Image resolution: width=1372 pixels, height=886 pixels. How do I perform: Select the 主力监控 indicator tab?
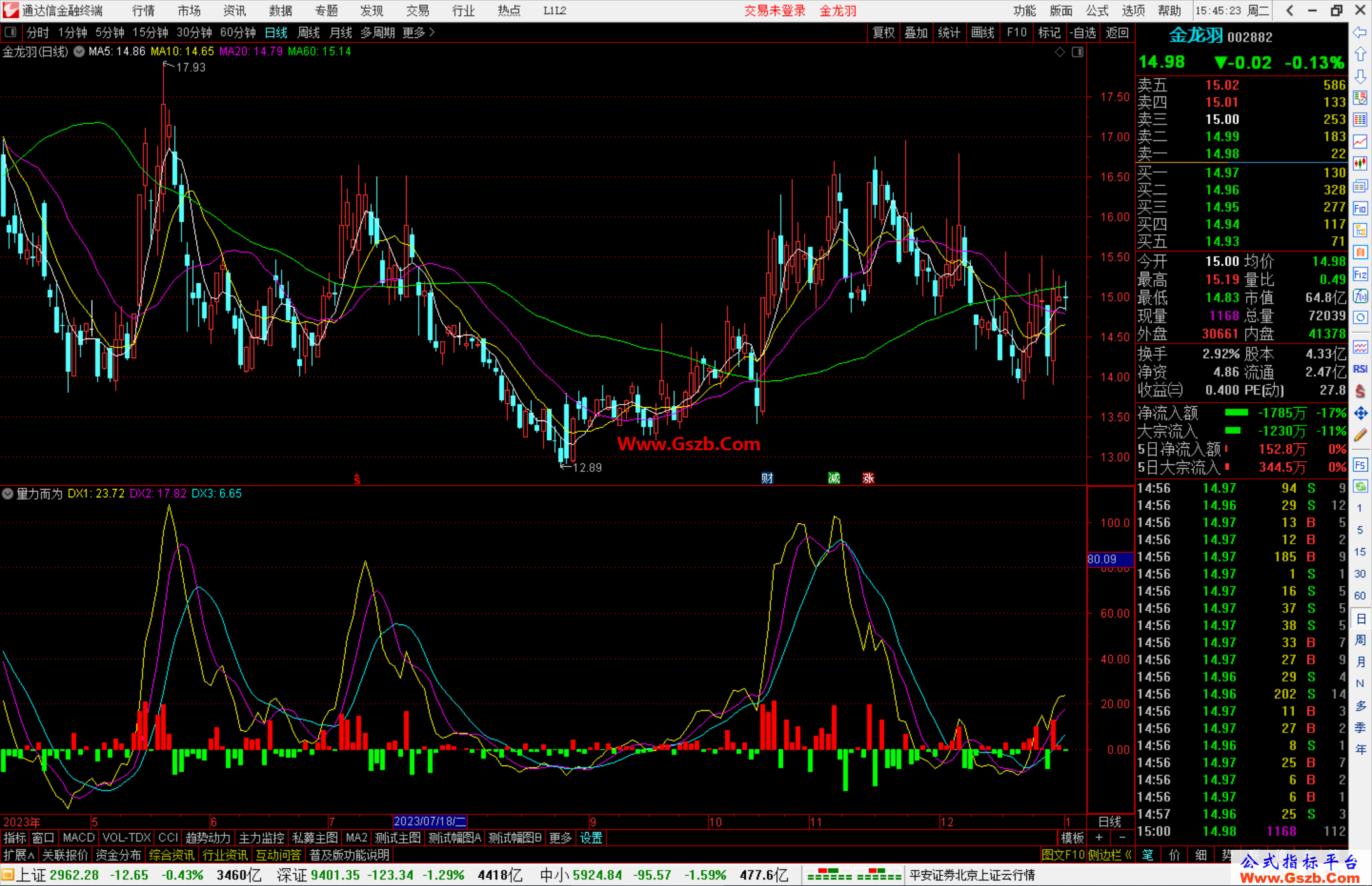coord(262,838)
